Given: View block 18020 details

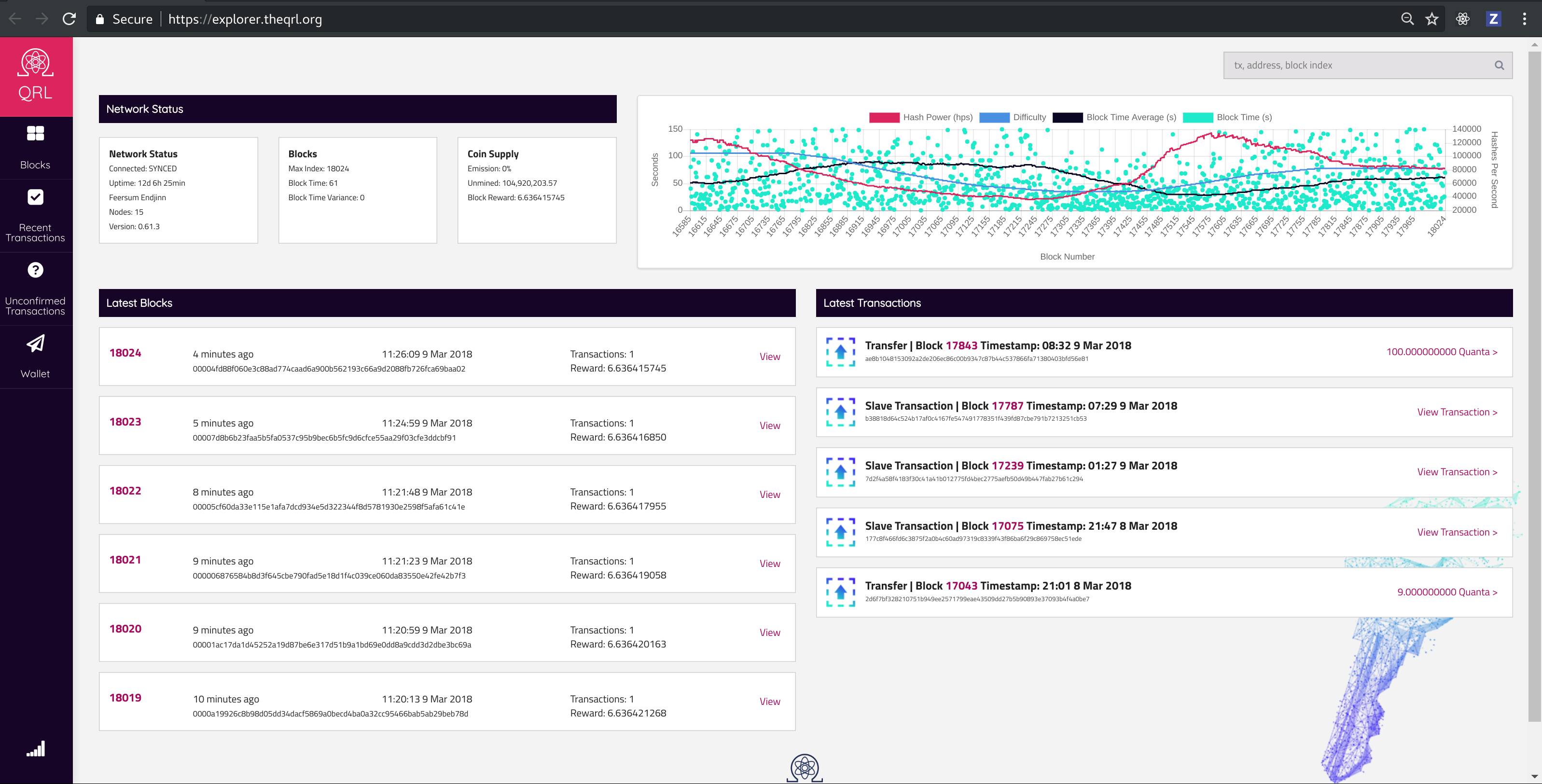Looking at the screenshot, I should (x=770, y=633).
